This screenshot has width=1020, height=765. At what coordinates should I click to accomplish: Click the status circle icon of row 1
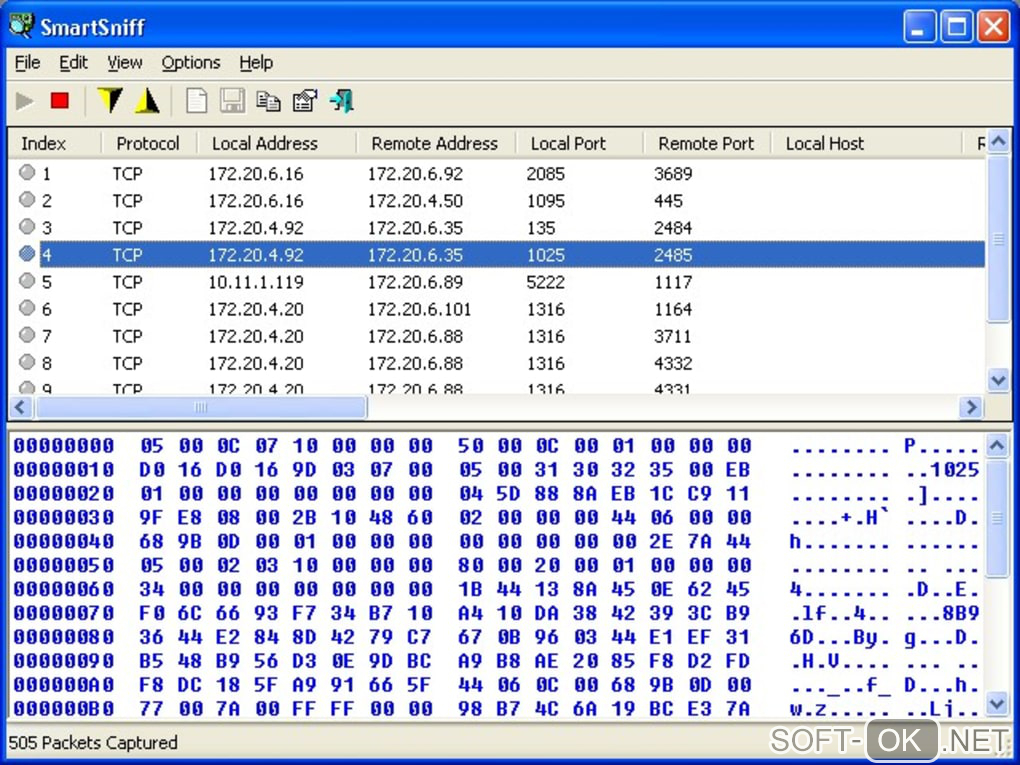(x=27, y=172)
